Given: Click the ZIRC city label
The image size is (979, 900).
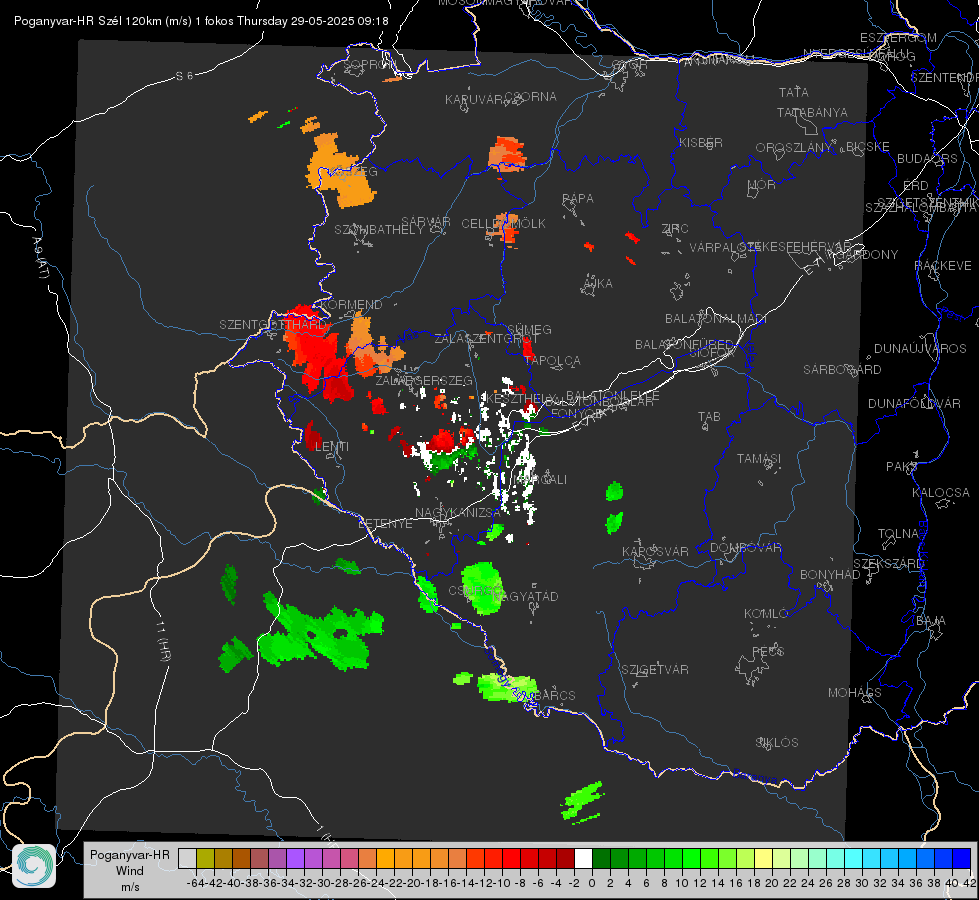Looking at the screenshot, I should click(675, 229).
